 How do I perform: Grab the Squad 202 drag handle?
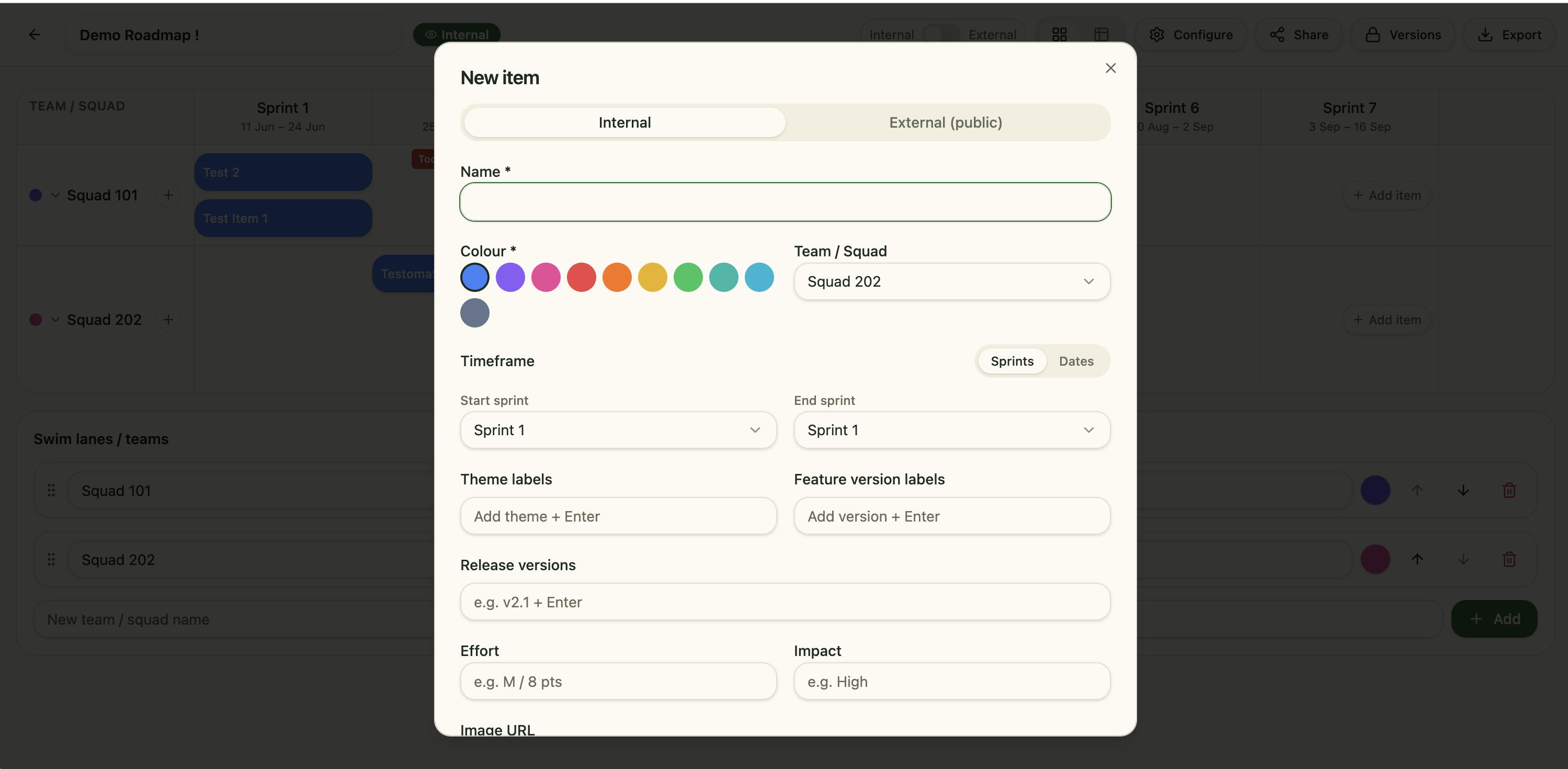click(x=51, y=559)
